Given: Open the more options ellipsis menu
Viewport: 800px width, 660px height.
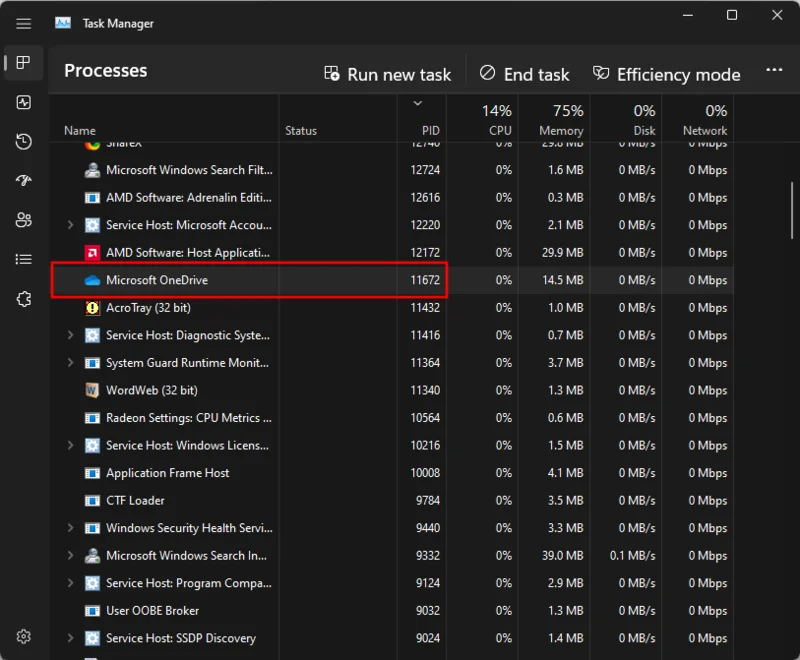Looking at the screenshot, I should click(x=774, y=70).
